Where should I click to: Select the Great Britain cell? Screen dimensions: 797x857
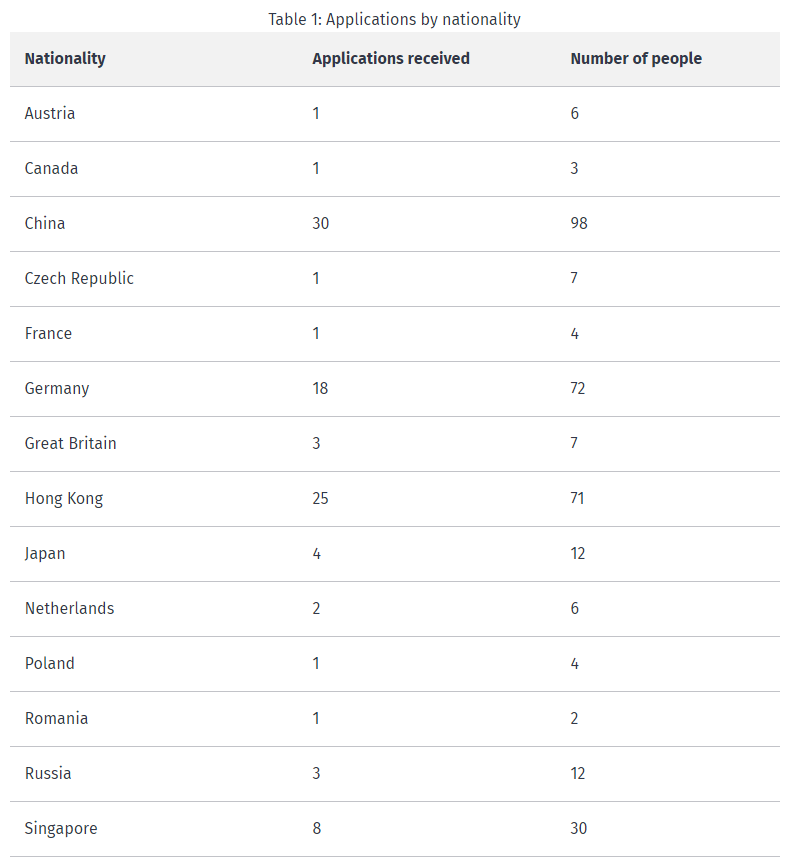coord(70,444)
